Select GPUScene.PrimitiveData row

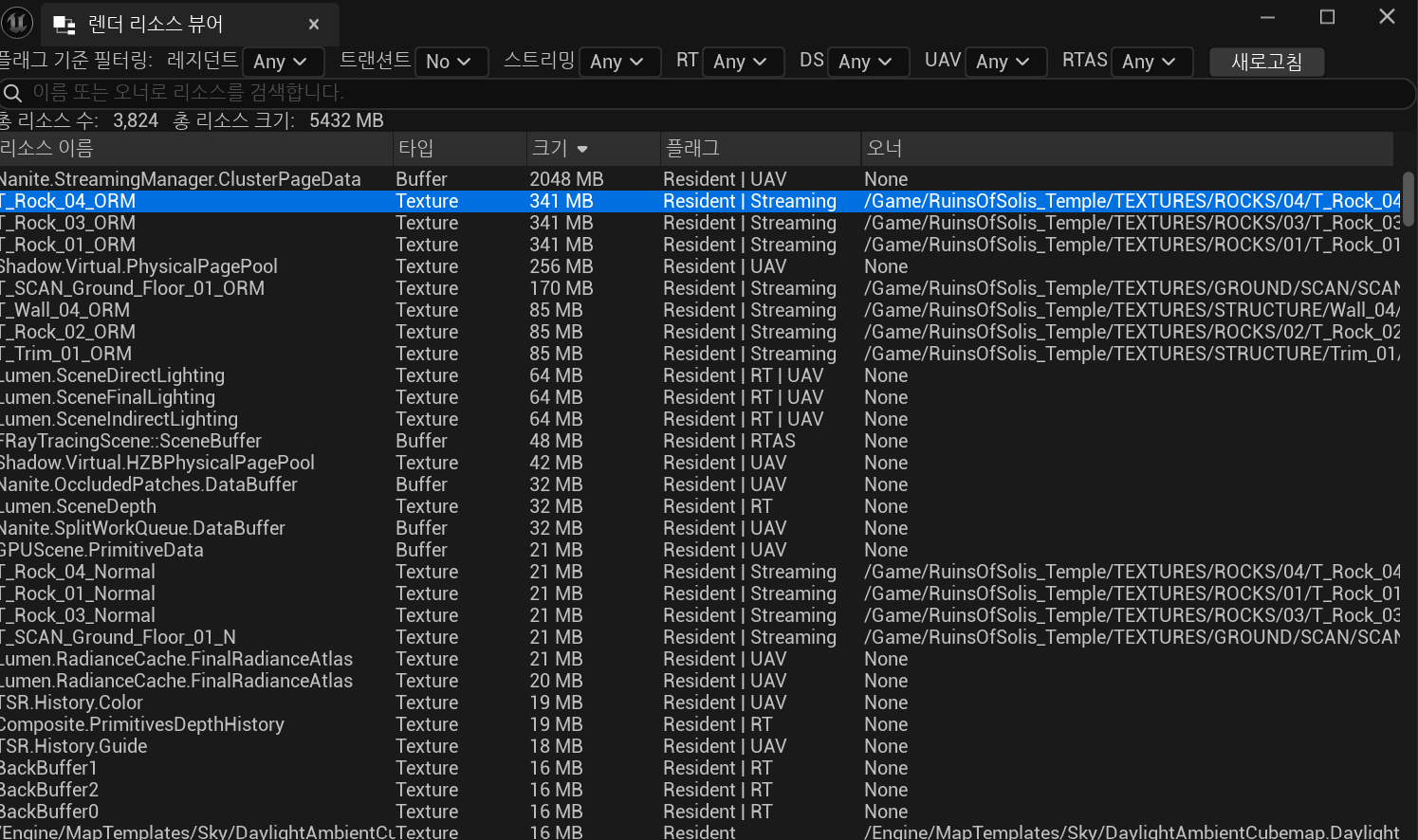(700, 550)
